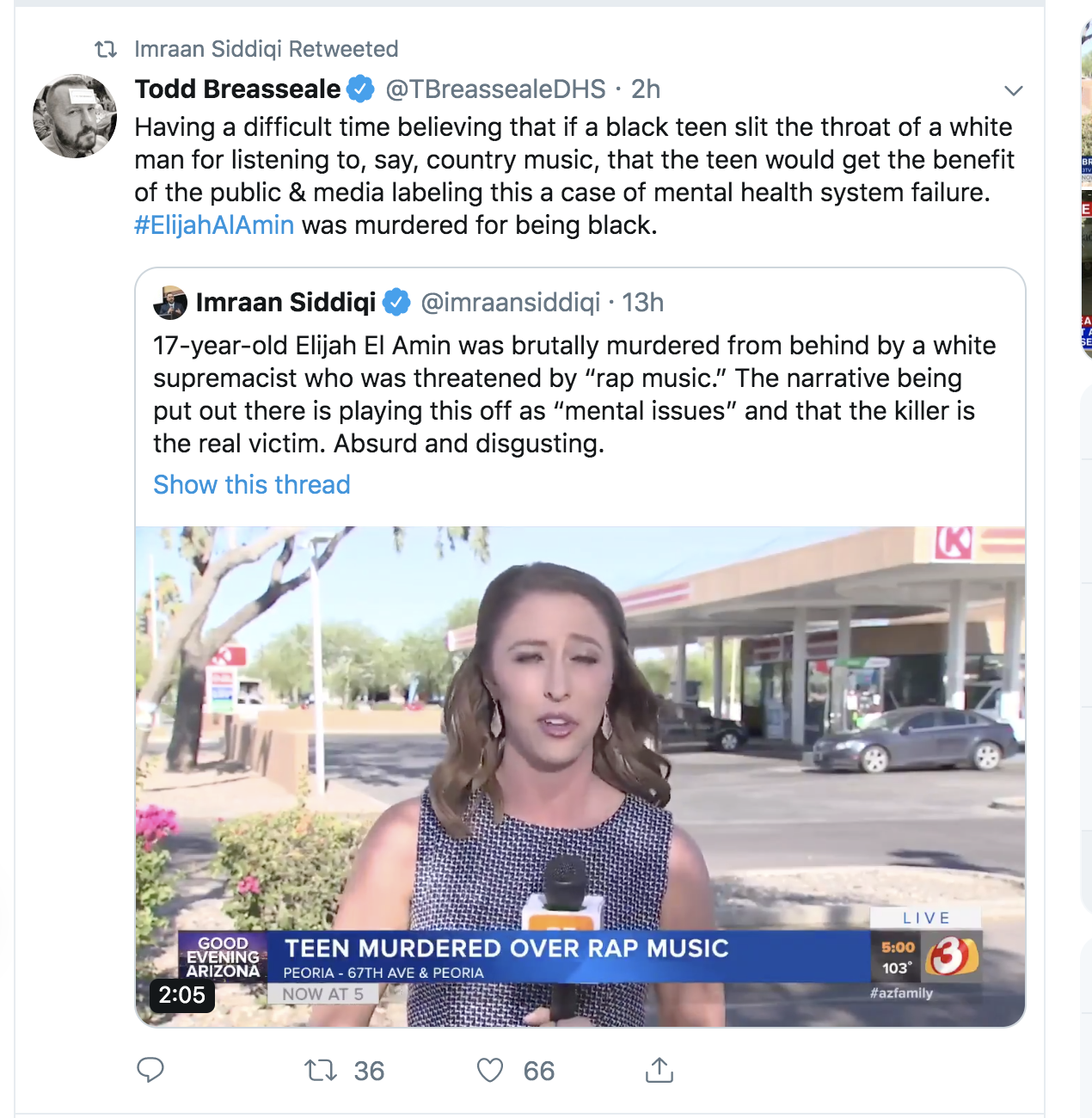Image resolution: width=1092 pixels, height=1118 pixels.
Task: Click Show this thread link
Action: point(252,485)
